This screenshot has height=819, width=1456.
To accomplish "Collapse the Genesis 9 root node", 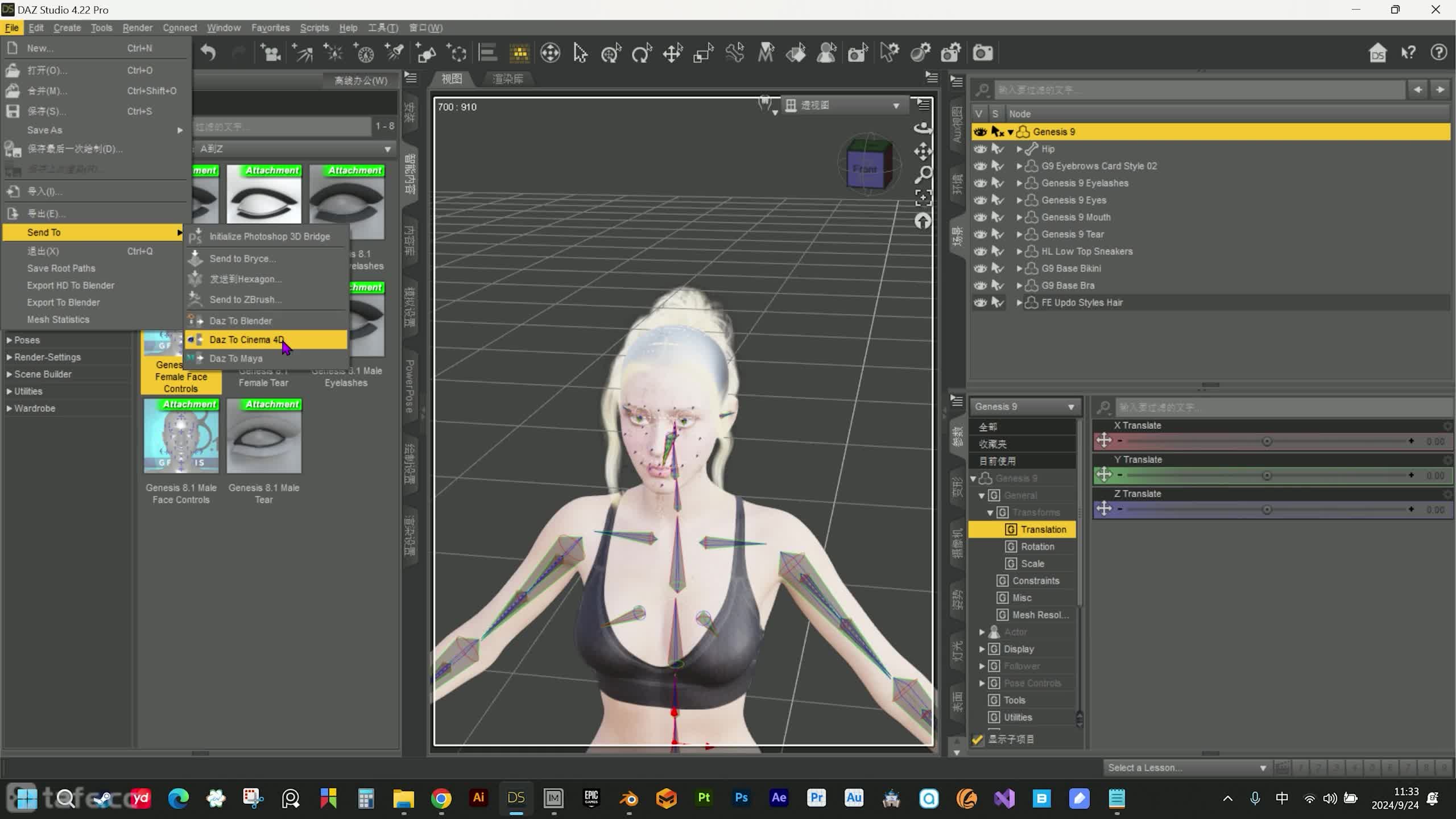I will (x=1011, y=132).
